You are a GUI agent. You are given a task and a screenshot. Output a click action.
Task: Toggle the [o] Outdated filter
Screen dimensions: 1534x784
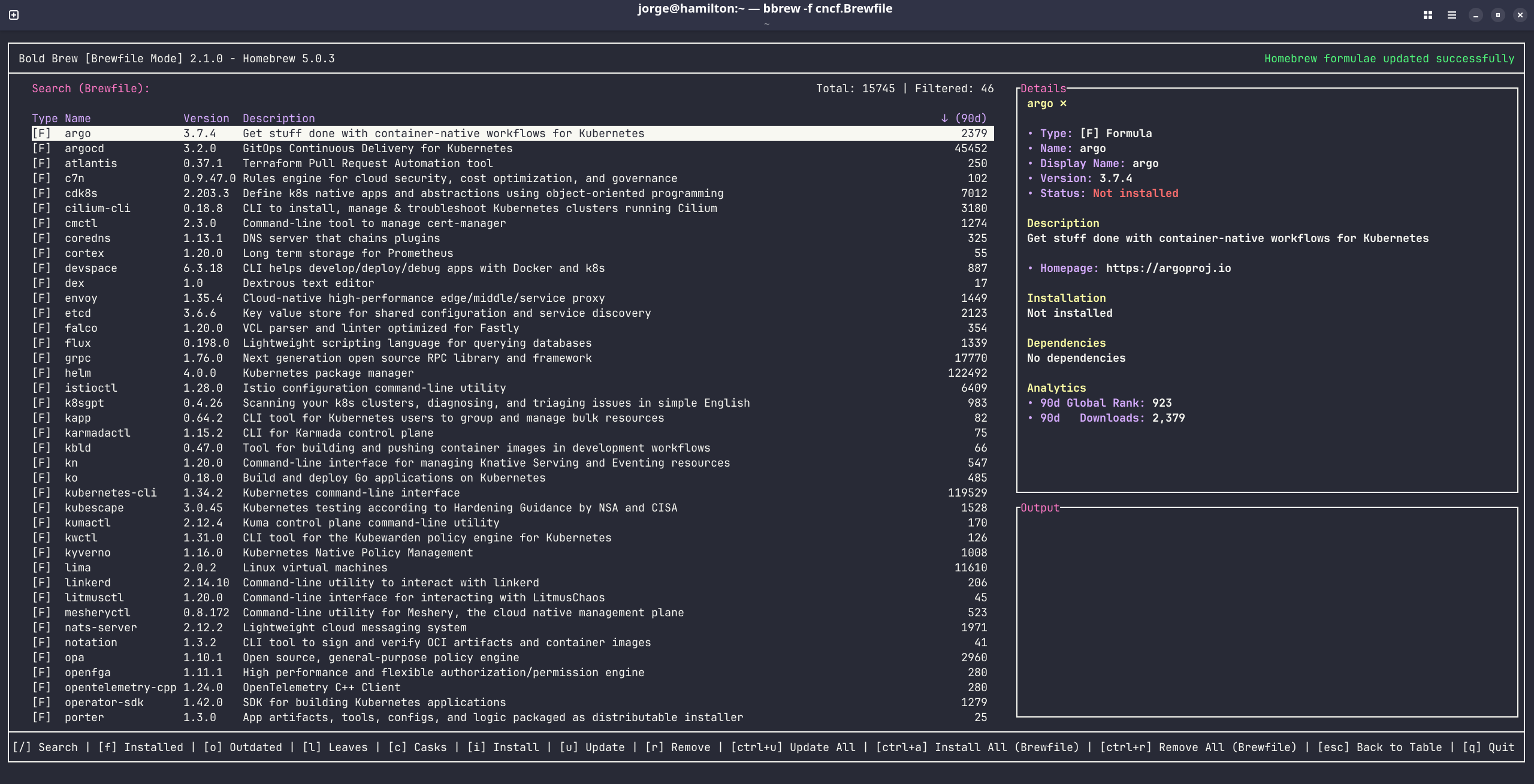(243, 747)
